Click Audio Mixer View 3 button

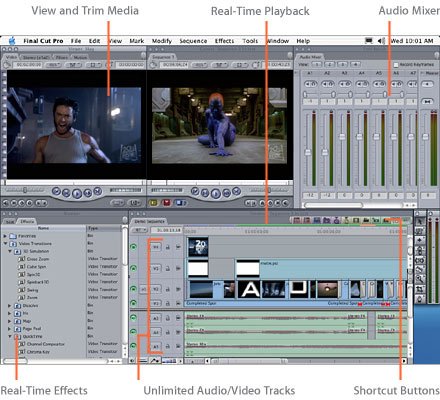coord(343,64)
